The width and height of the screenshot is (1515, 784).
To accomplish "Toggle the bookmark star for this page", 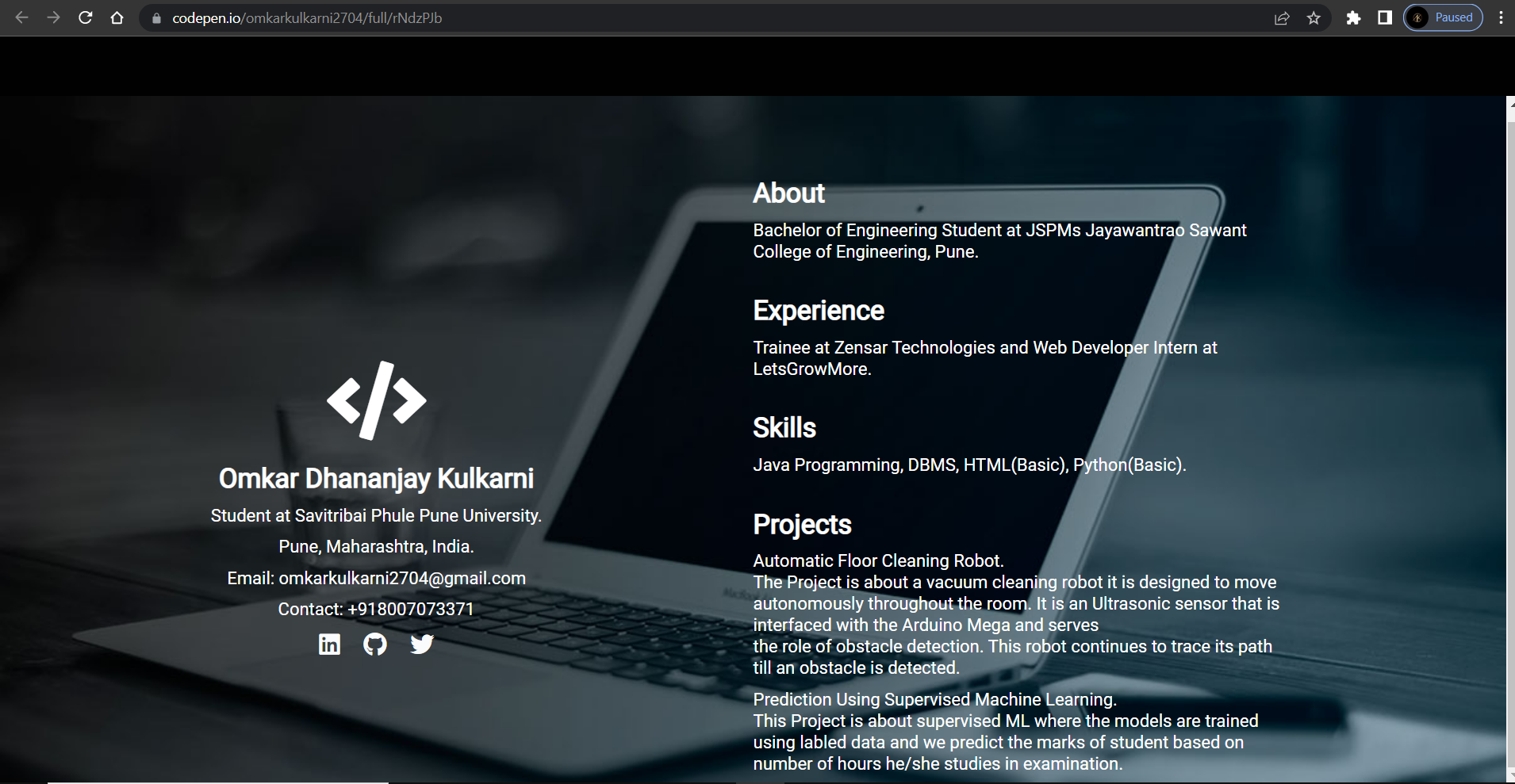I will click(x=1314, y=17).
